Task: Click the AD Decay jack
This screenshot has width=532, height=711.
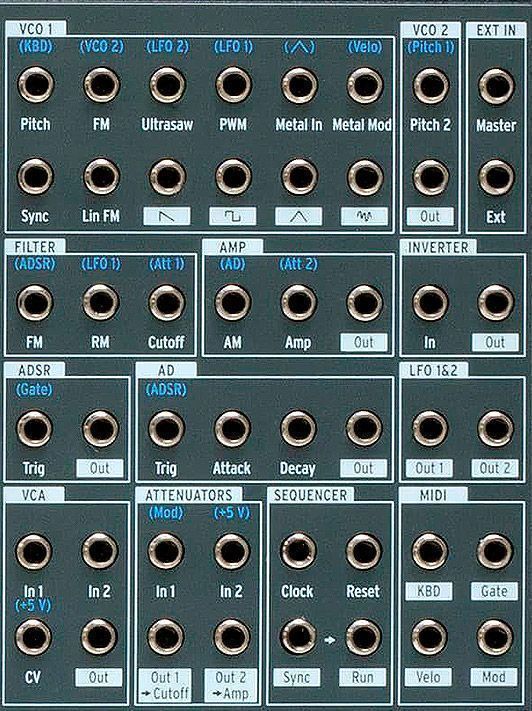Action: point(298,428)
